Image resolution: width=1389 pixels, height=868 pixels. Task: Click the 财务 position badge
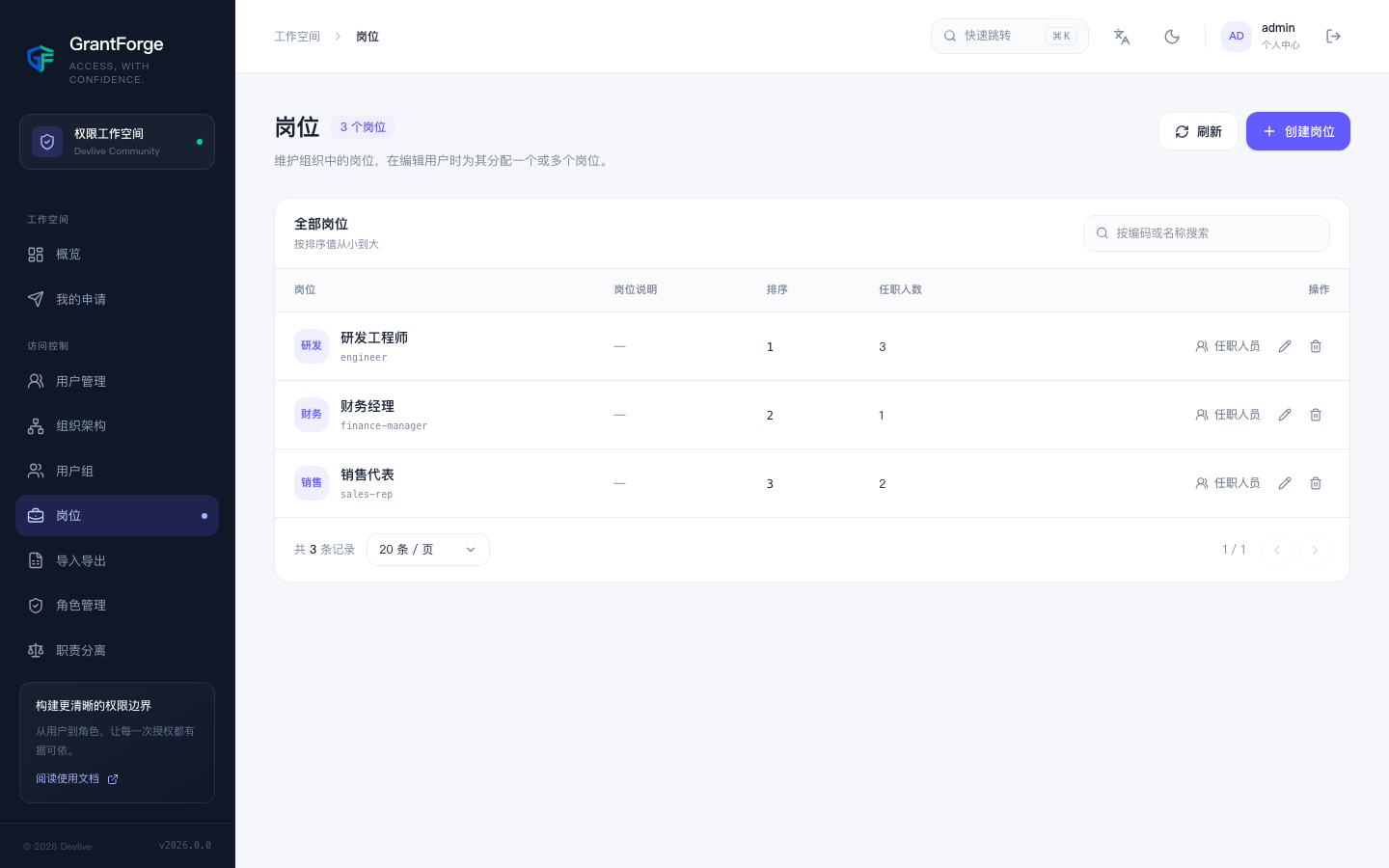click(312, 415)
